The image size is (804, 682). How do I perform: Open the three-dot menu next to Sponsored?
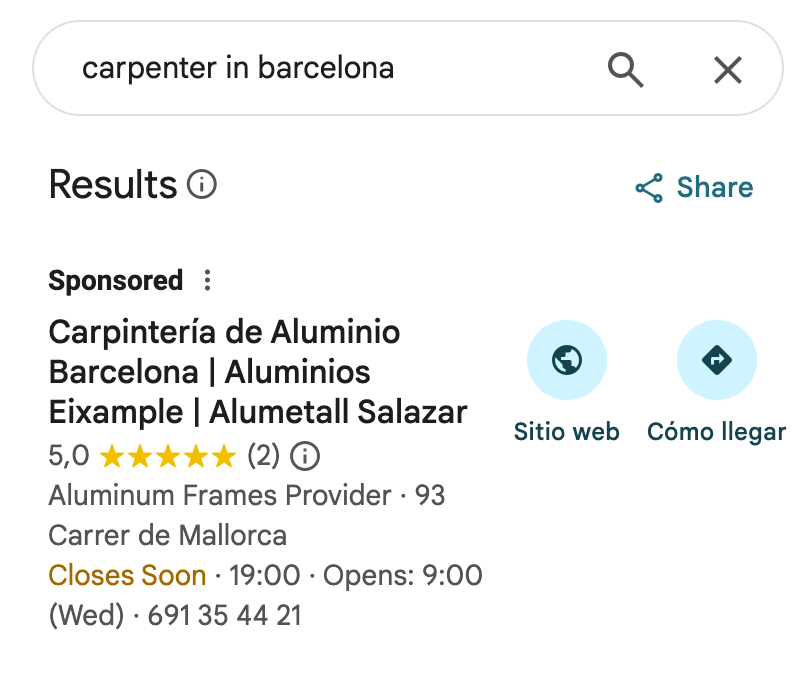[x=207, y=281]
